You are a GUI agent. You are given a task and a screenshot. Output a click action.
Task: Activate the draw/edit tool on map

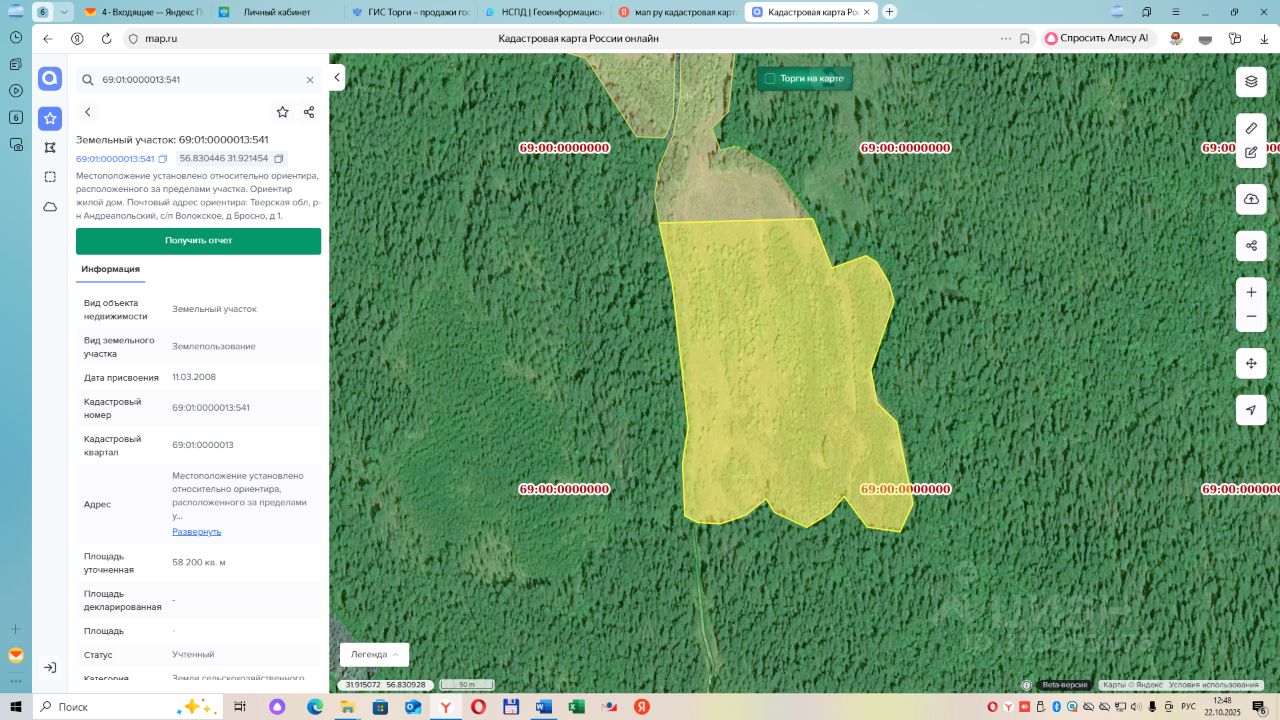(x=1251, y=153)
